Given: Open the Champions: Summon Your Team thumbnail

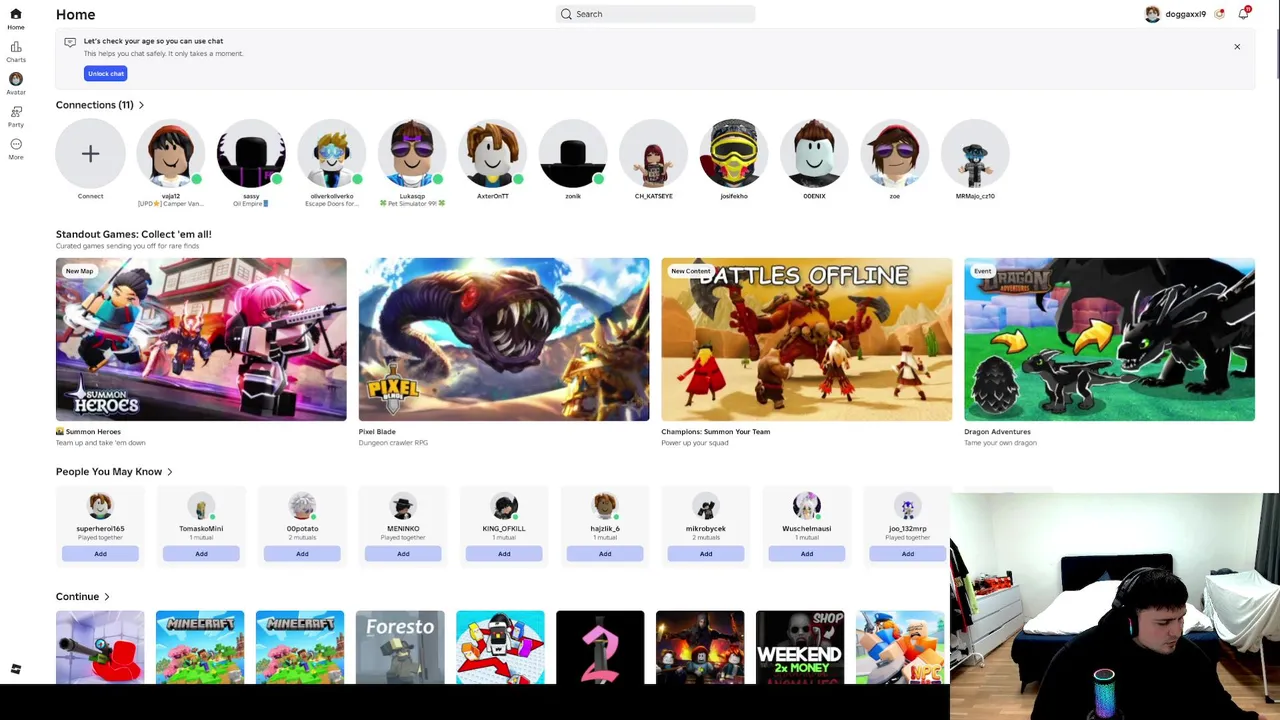Looking at the screenshot, I should [x=806, y=339].
